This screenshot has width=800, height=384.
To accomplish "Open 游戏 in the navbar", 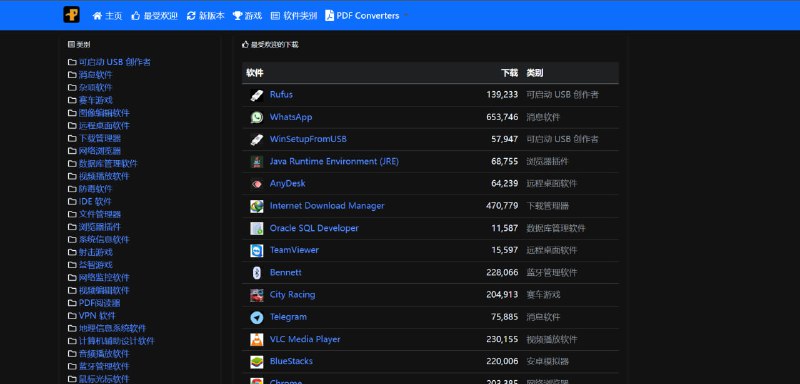I will 247,16.
